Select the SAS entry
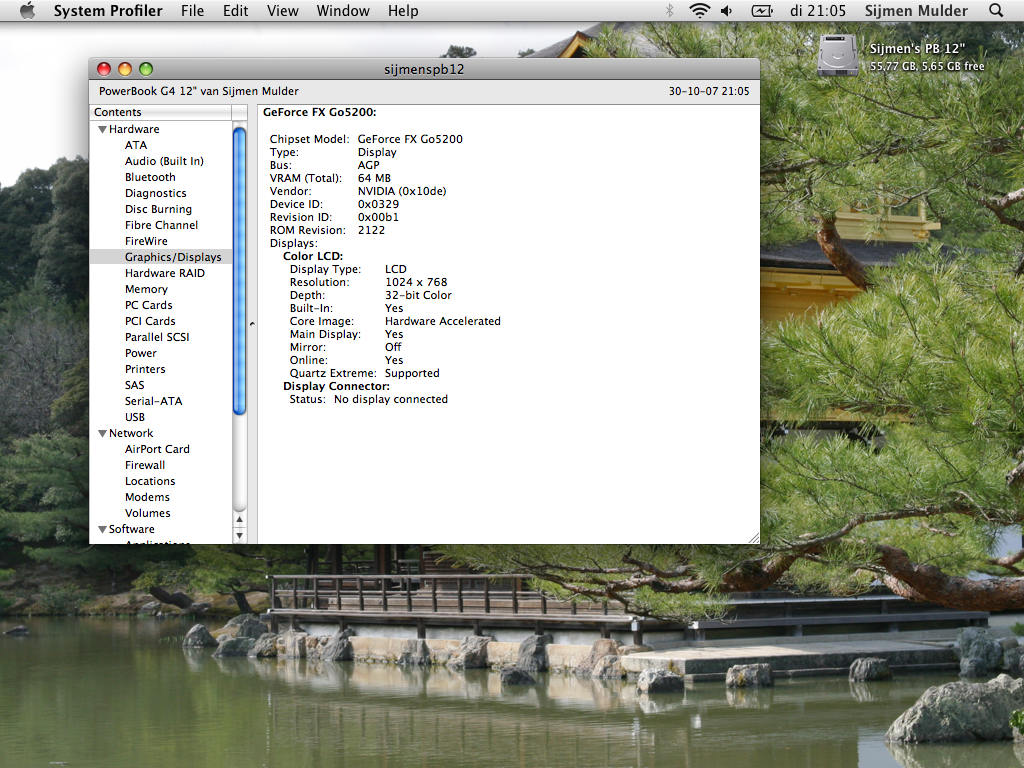The height and width of the screenshot is (768, 1024). click(135, 385)
